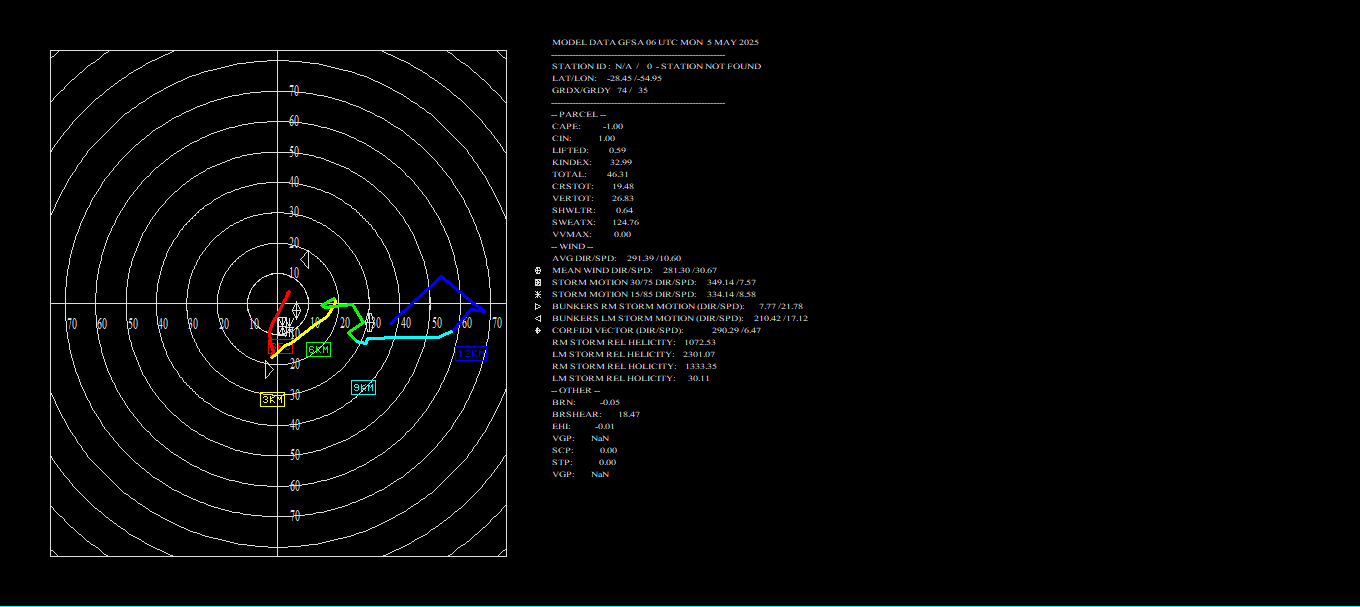1360x607 pixels.
Task: Click the EHI value -0.01
Action: click(x=604, y=426)
